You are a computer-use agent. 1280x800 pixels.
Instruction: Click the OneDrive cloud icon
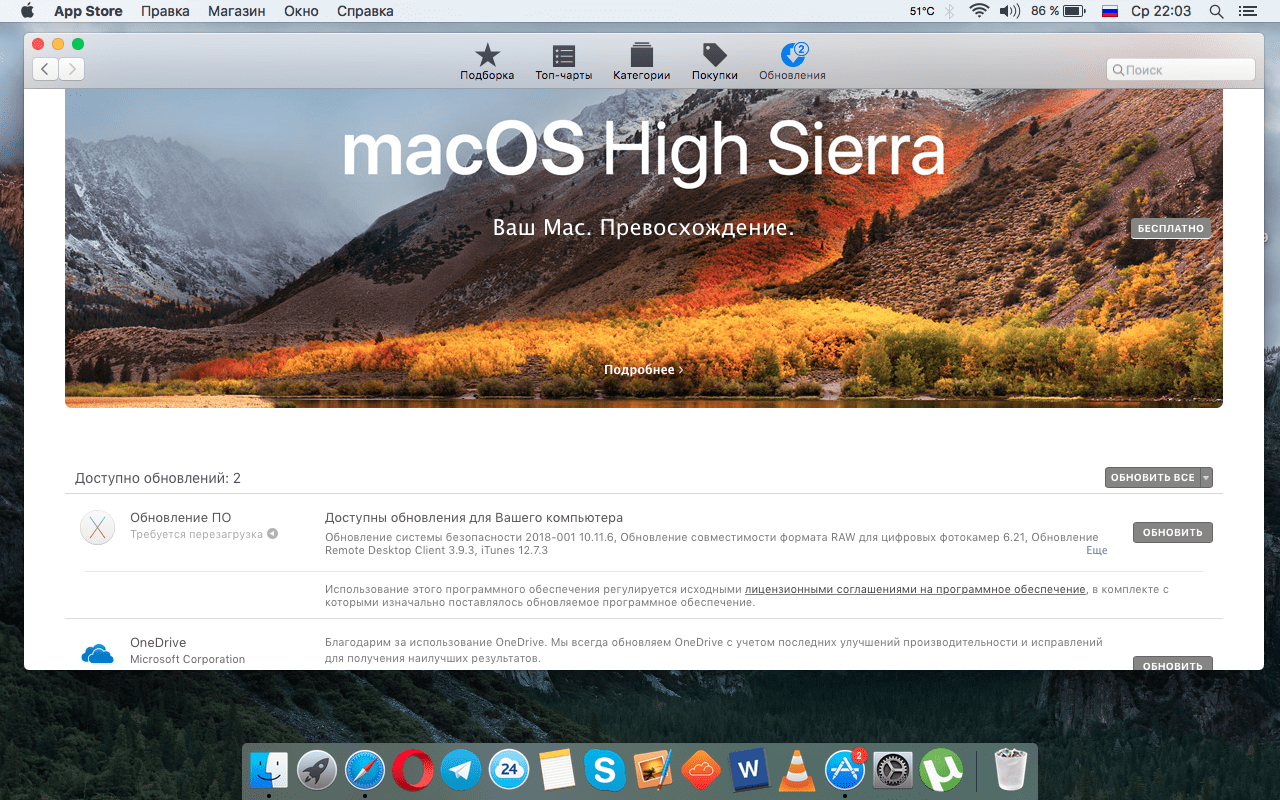(x=97, y=654)
